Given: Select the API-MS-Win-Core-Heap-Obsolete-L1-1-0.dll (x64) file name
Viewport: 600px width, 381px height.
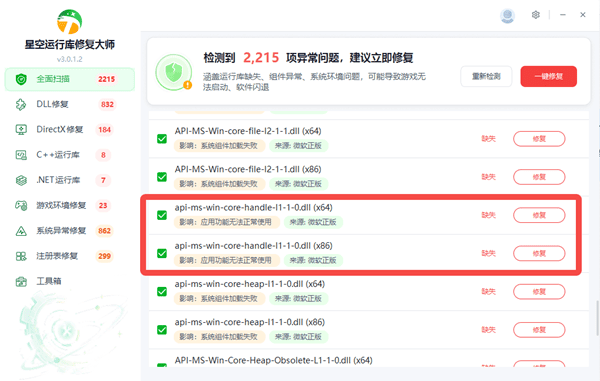Looking at the screenshot, I should (x=273, y=360).
